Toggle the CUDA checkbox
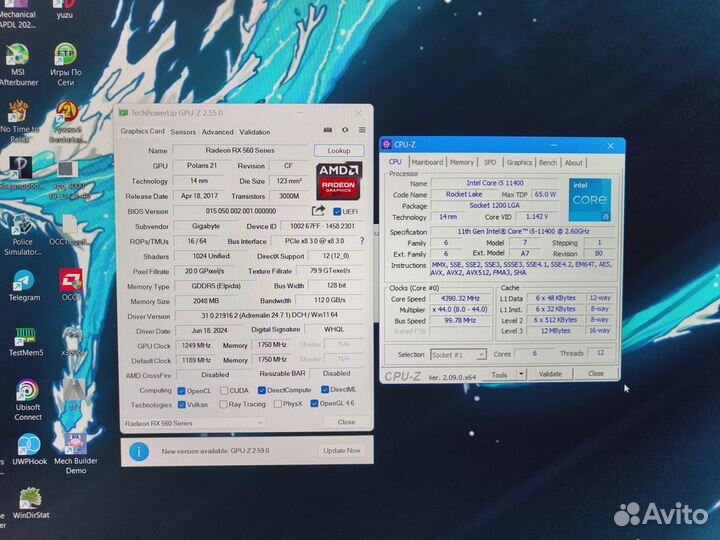Viewport: 720px width, 540px height. (x=224, y=390)
